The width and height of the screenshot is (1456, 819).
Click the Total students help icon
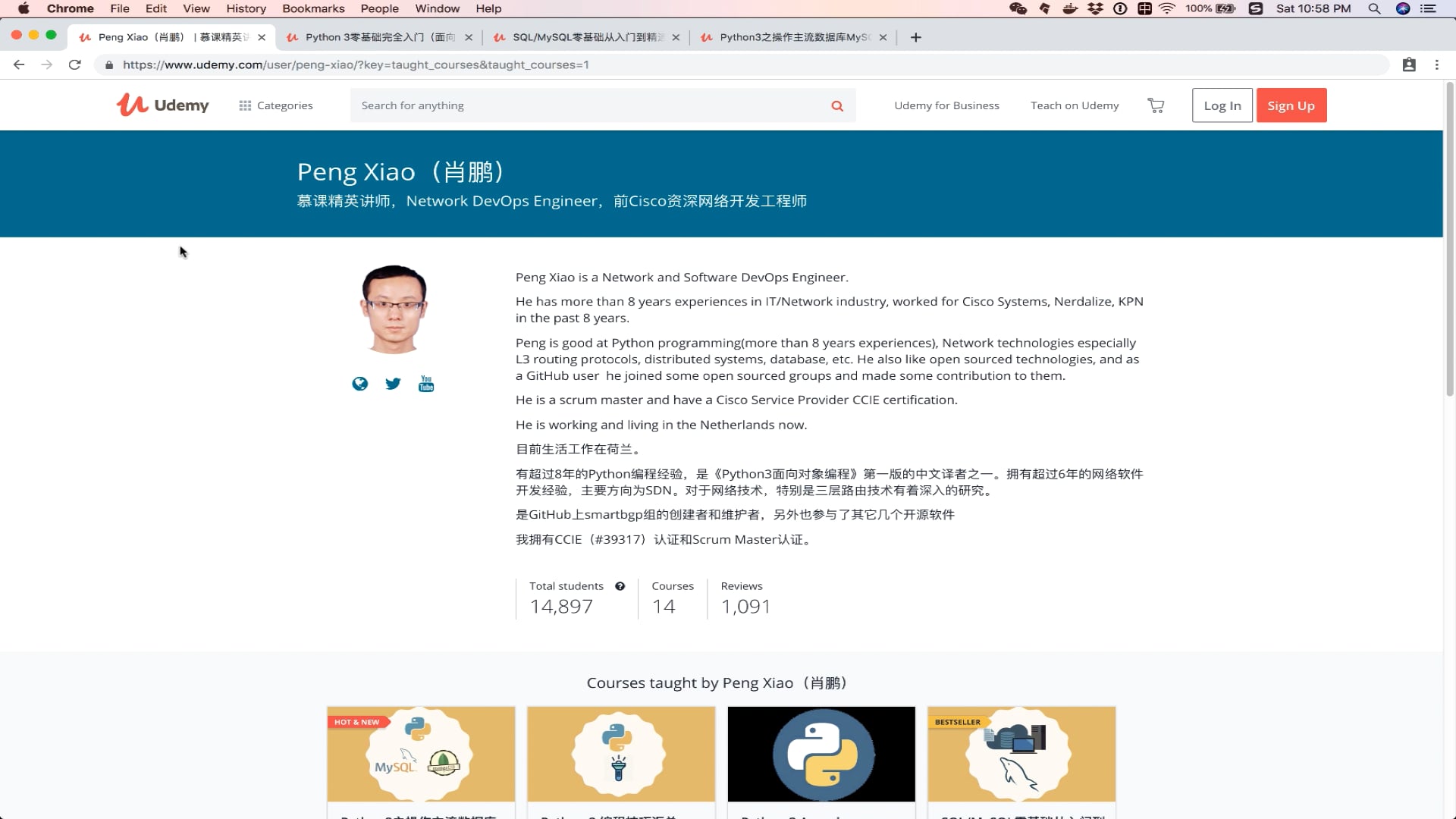[620, 586]
